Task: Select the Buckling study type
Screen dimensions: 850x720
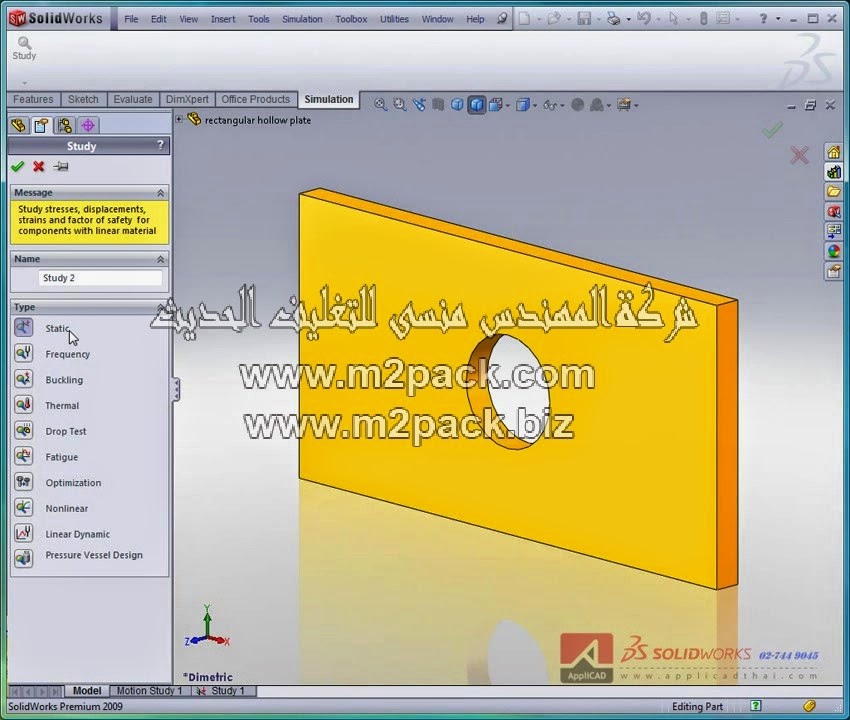Action: click(x=64, y=380)
